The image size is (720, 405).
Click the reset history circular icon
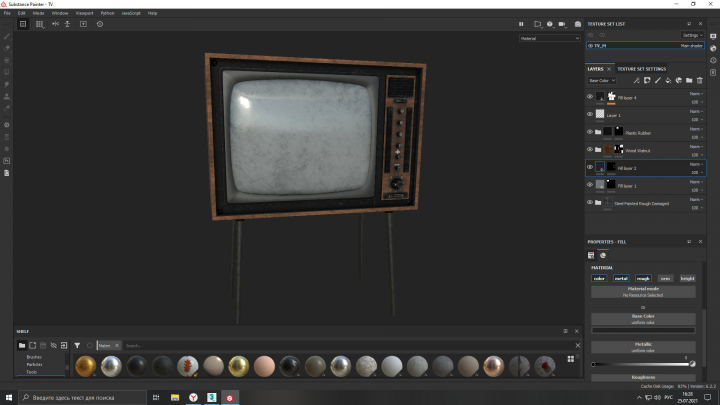pos(100,24)
